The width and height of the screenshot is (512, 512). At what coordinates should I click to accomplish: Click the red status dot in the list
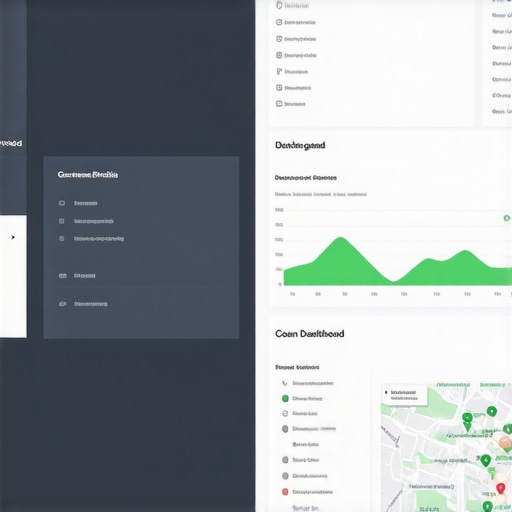(285, 492)
